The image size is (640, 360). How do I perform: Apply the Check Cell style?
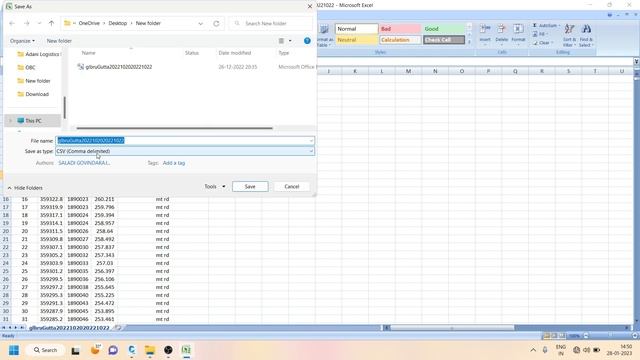click(444, 40)
